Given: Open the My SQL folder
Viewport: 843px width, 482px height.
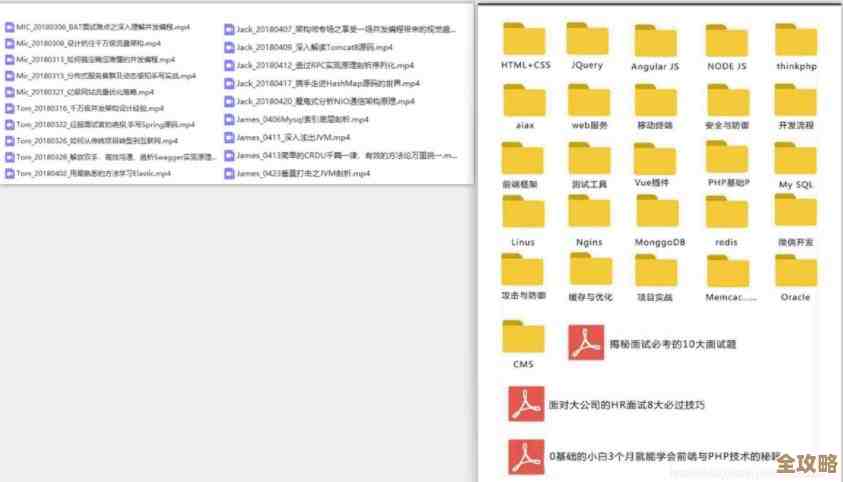Looking at the screenshot, I should coord(796,159).
